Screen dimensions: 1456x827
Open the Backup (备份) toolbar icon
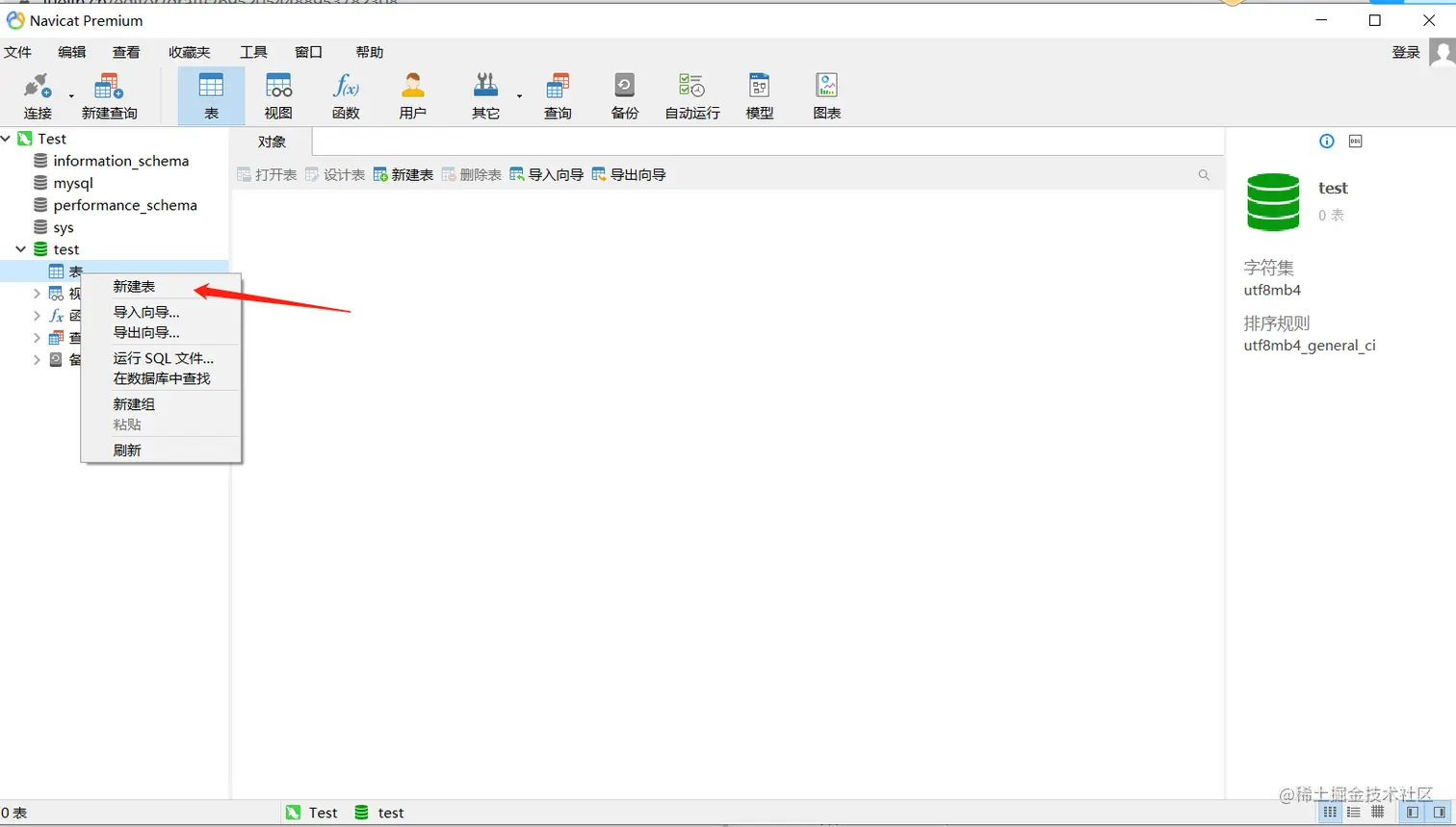625,96
